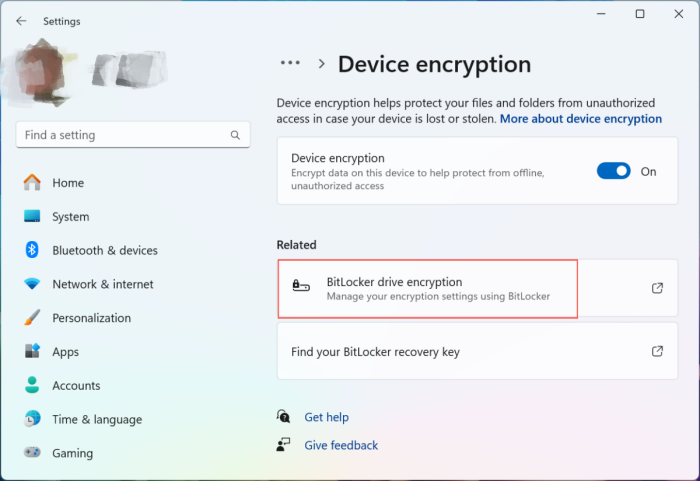Click the breadcrumb chevron before Device encryption

click(x=321, y=64)
